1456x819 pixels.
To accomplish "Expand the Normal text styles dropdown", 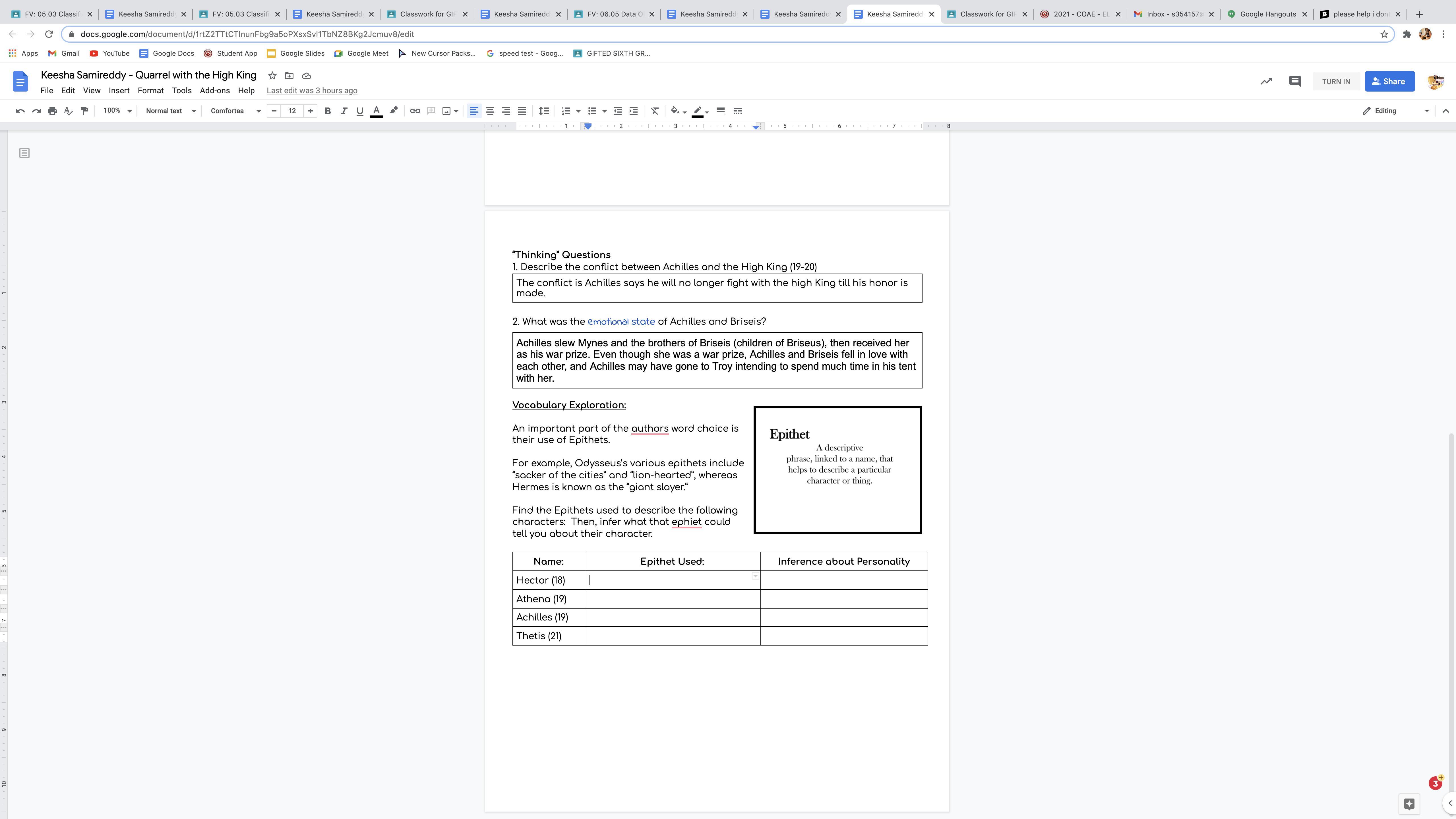I will tap(170, 111).
